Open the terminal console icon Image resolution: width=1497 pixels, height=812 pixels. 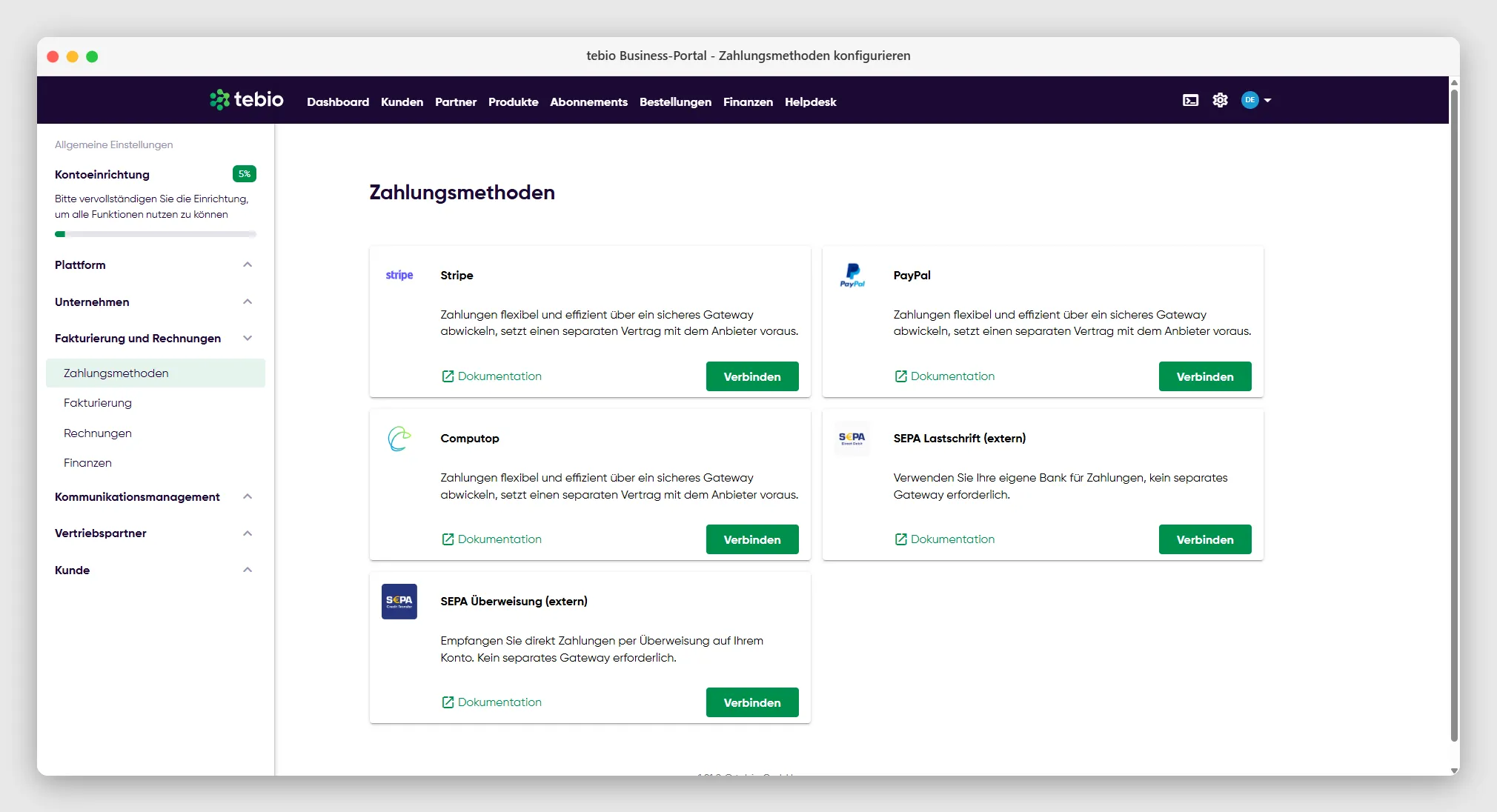pyautogui.click(x=1190, y=100)
